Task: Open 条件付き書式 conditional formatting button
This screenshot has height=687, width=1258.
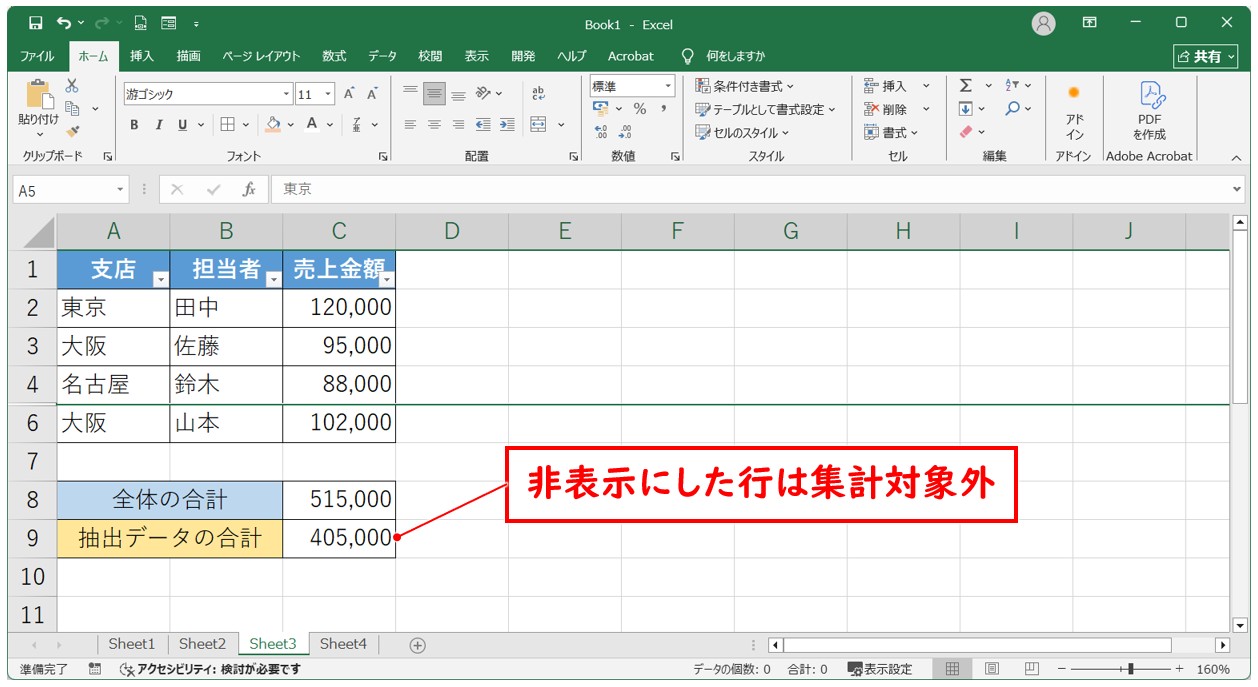Action: (745, 86)
